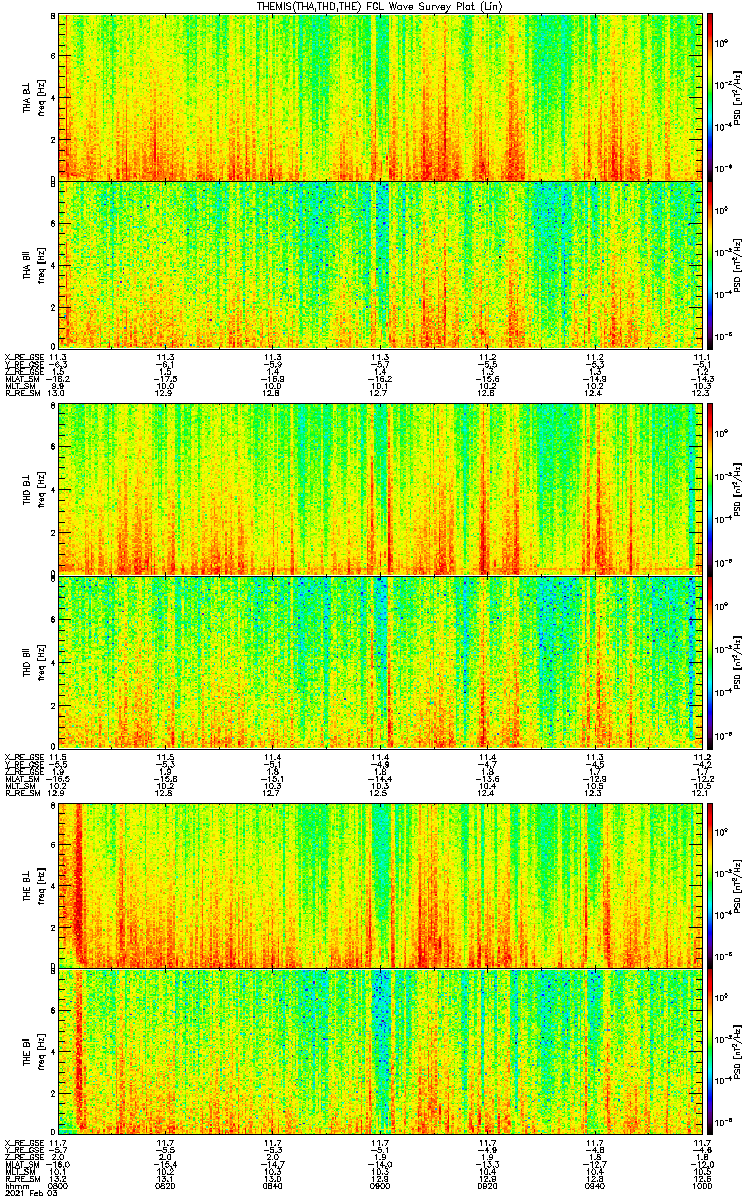The width and height of the screenshot is (750, 1200).
Task: Click the R_RE_SM row label under THD panels
Action: 22,793
